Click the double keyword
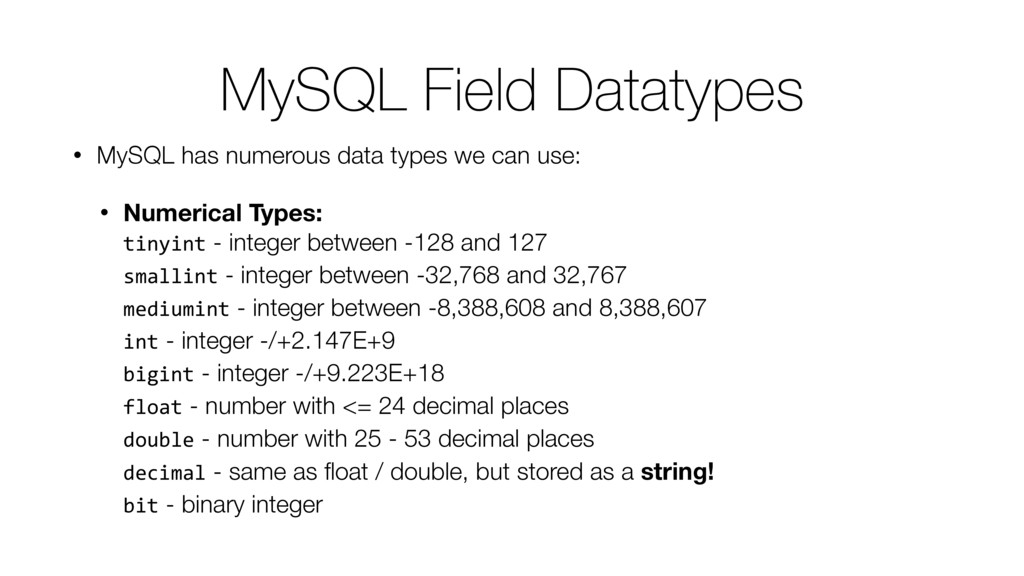Image resolution: width=1024 pixels, height=576 pixels. 159,440
